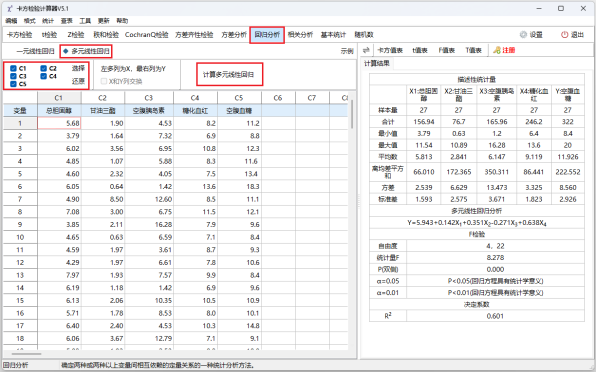Click cell 3.56 in row 3
The height and width of the screenshot is (372, 596).
103,149
